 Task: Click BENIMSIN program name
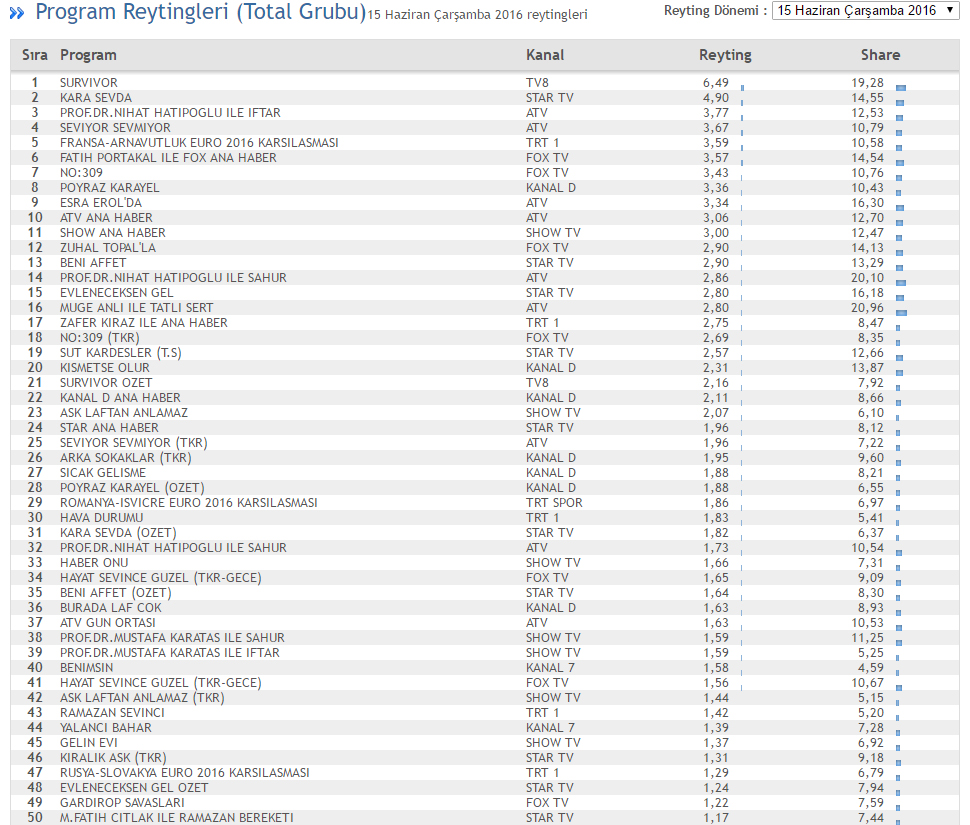click(87, 668)
